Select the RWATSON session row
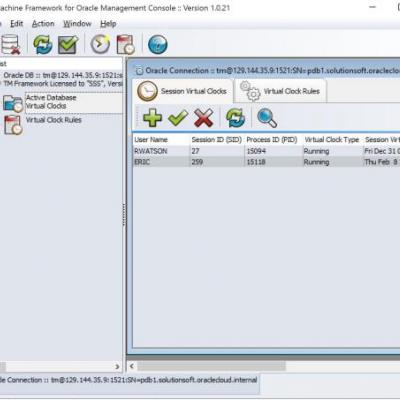This screenshot has height=400, width=400. coord(266,151)
